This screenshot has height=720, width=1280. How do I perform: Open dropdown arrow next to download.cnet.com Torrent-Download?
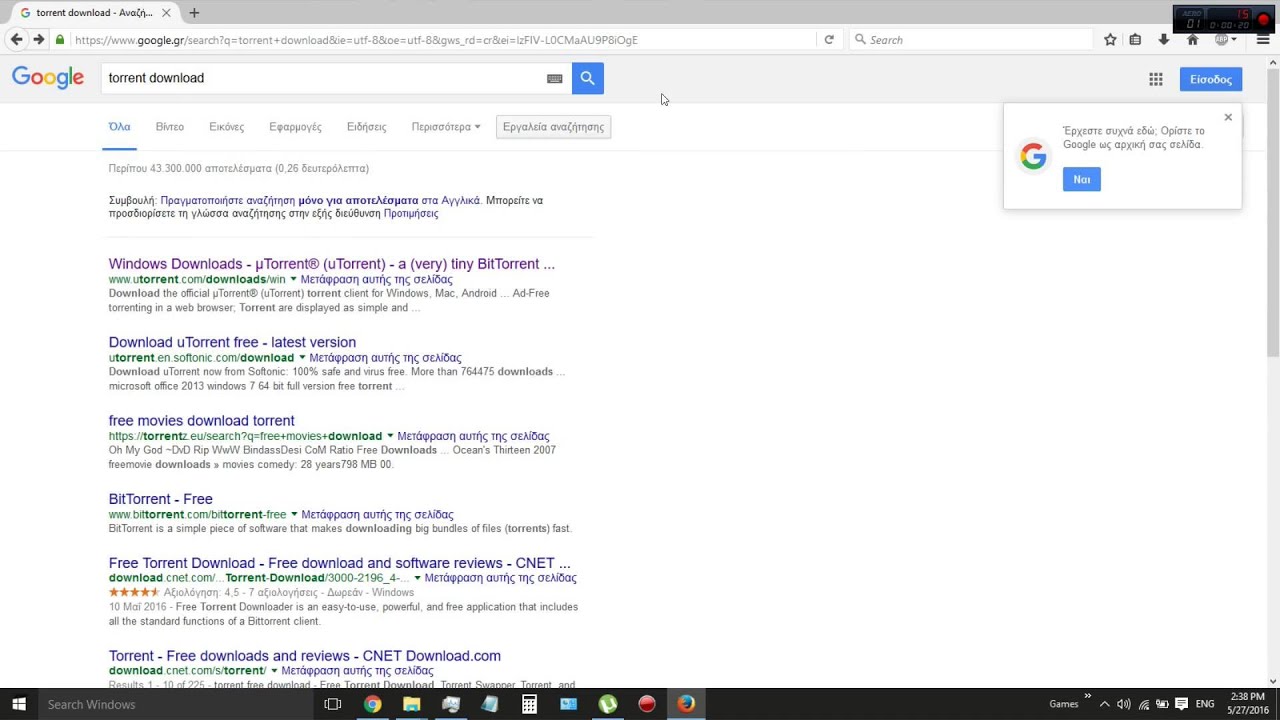pyautogui.click(x=418, y=578)
